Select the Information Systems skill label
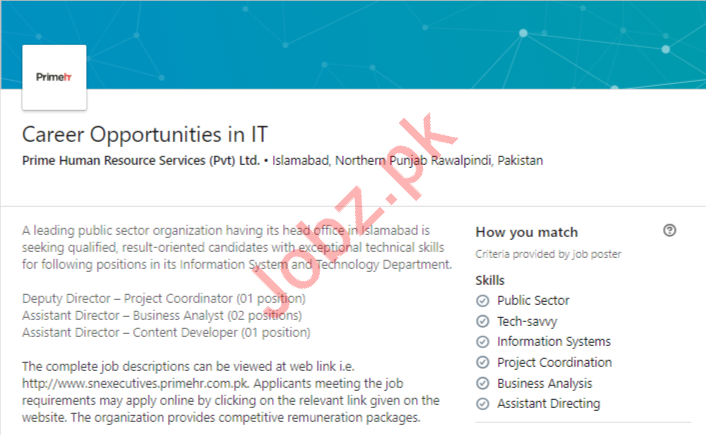The height and width of the screenshot is (435, 706). click(x=553, y=342)
